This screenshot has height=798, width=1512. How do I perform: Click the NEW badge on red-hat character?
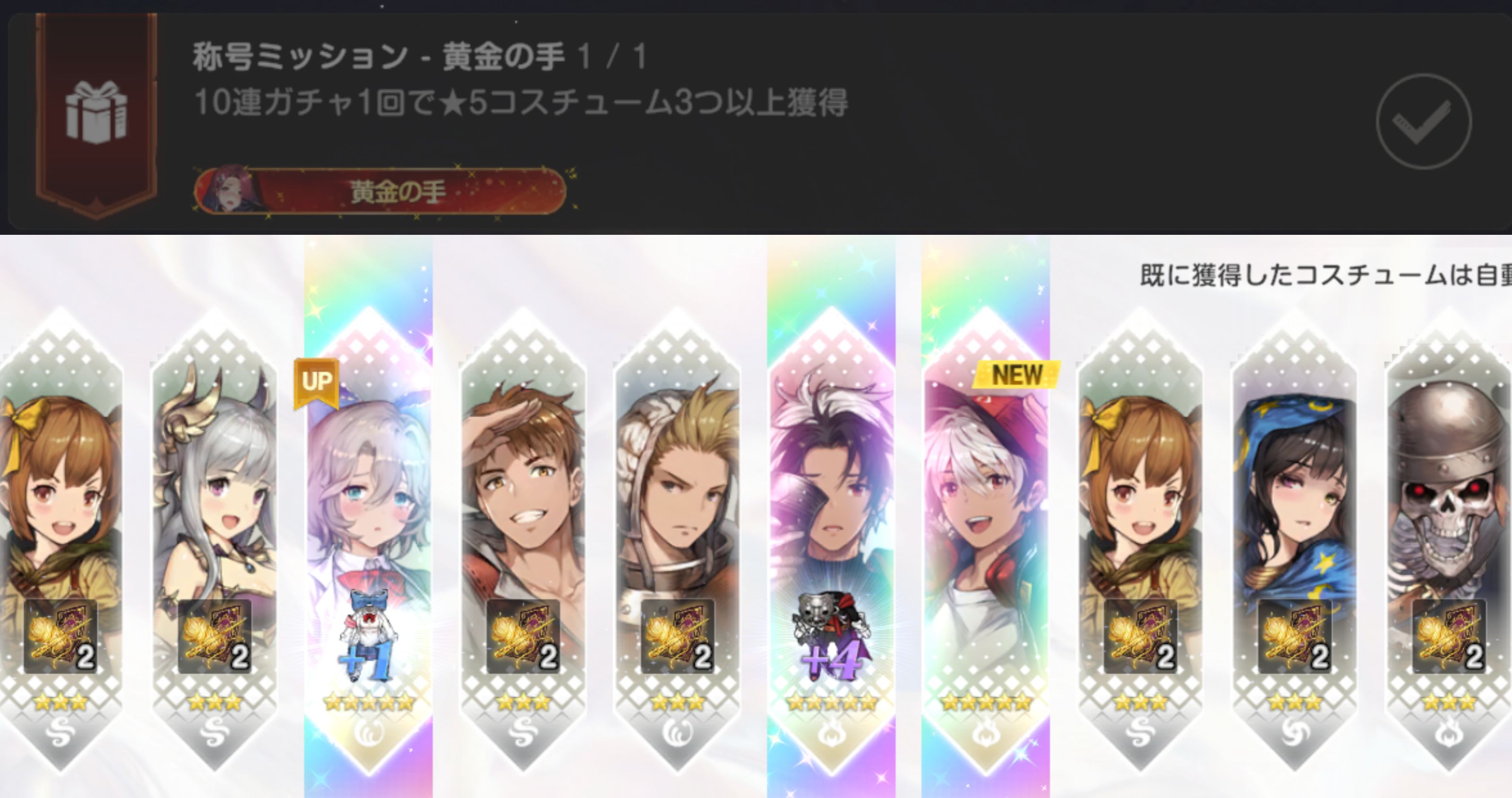[x=1017, y=374]
